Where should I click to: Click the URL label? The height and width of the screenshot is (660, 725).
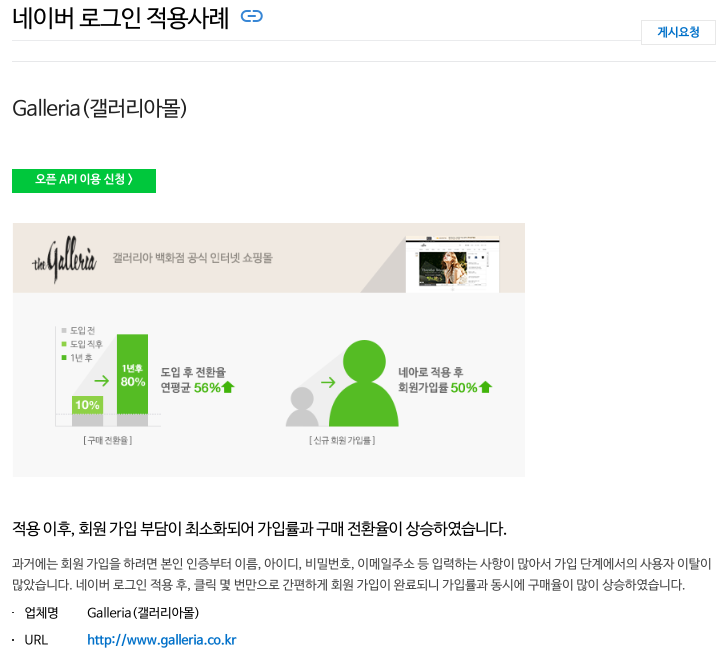click(36, 640)
